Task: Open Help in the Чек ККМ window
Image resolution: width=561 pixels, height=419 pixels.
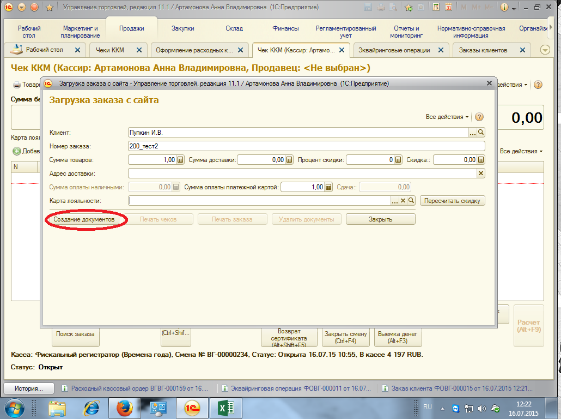Action: click(x=538, y=85)
